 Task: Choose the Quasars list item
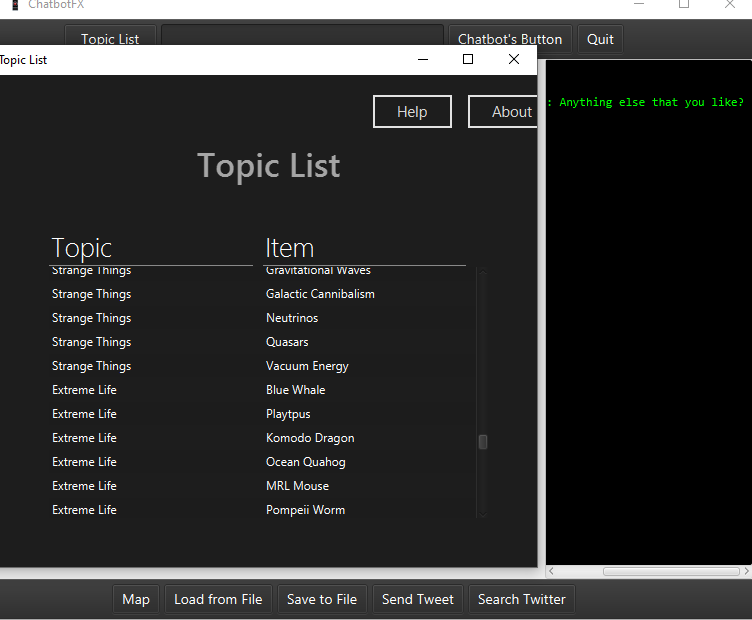tap(287, 342)
